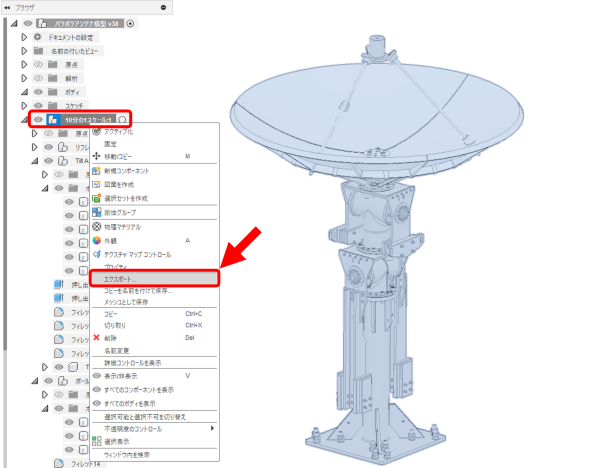Click the 剛性グループ icon

click(x=97, y=213)
